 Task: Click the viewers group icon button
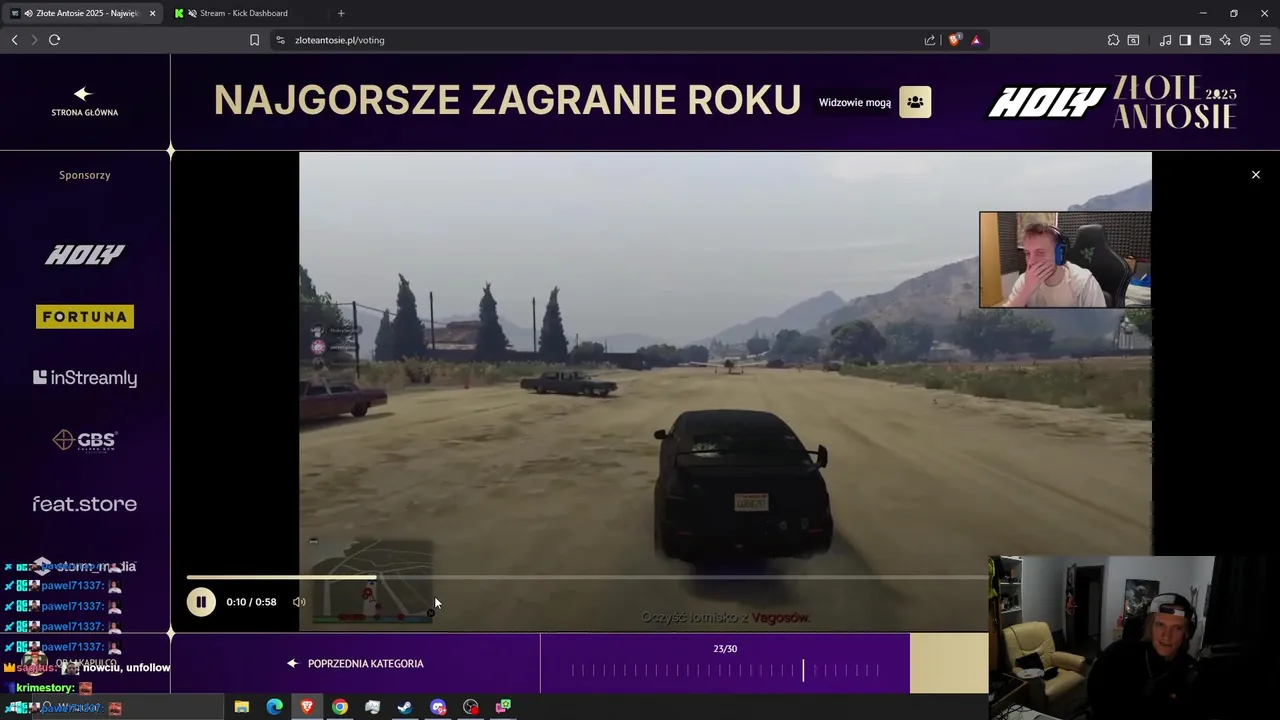pyautogui.click(x=915, y=102)
